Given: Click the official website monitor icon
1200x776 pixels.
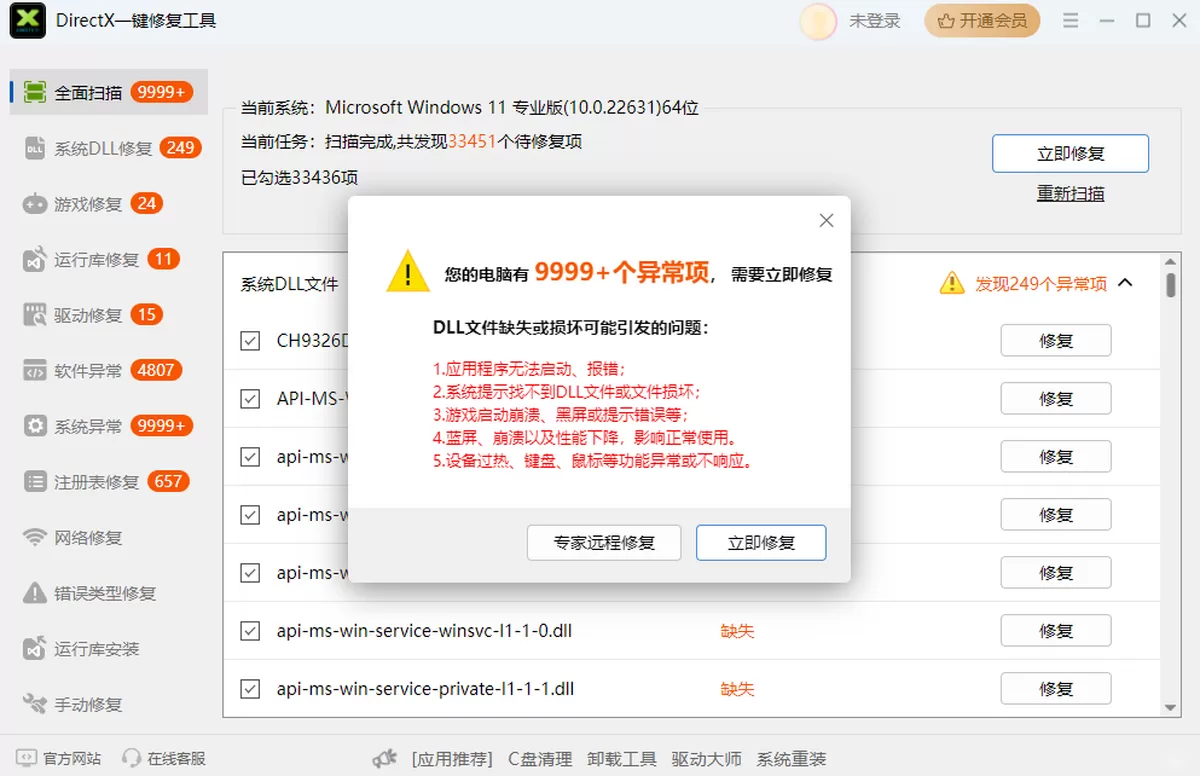Looking at the screenshot, I should 27,758.
